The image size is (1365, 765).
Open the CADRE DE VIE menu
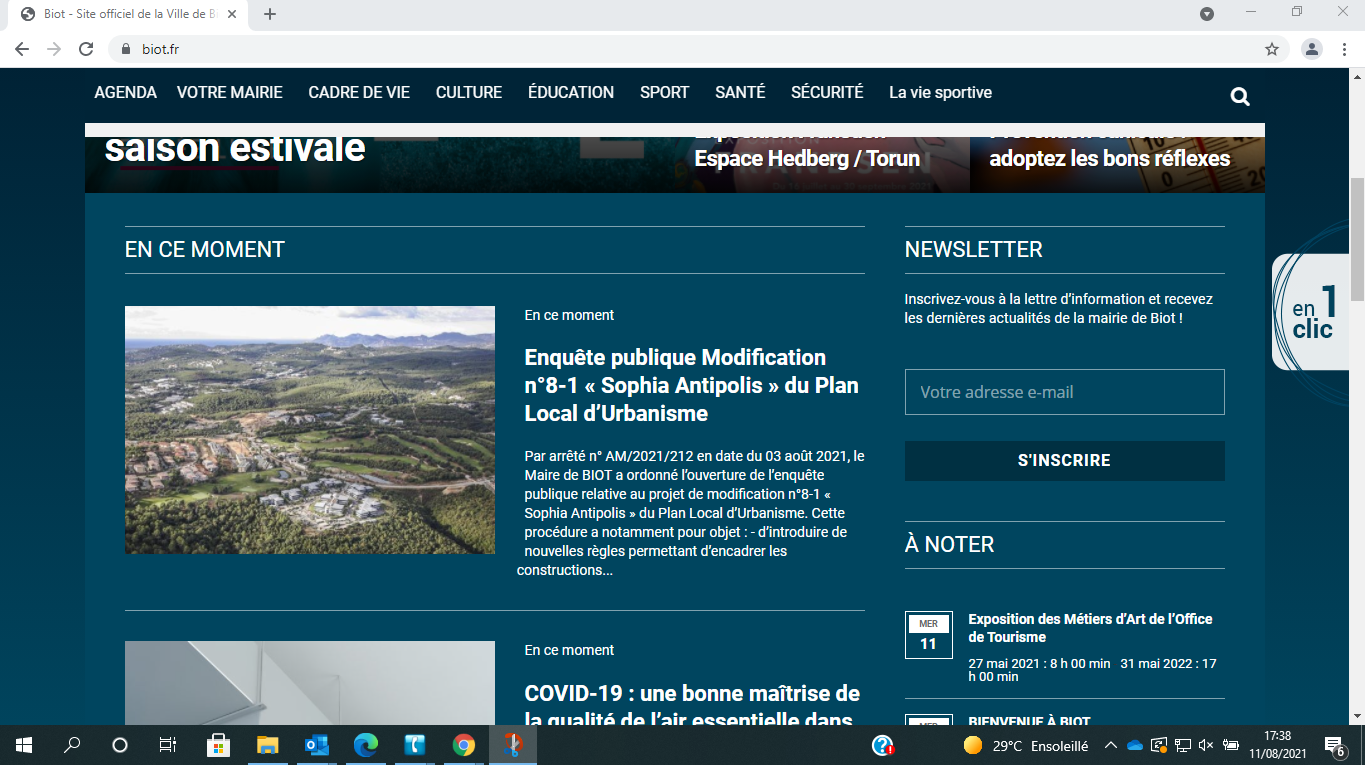pyautogui.click(x=359, y=92)
